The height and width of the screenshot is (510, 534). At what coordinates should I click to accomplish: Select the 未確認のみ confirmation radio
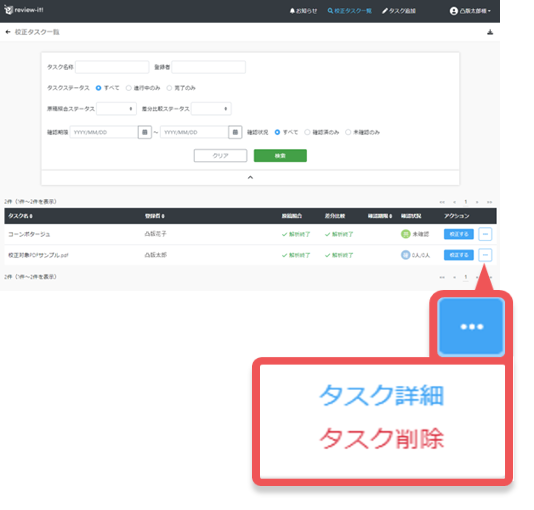pyautogui.click(x=348, y=132)
